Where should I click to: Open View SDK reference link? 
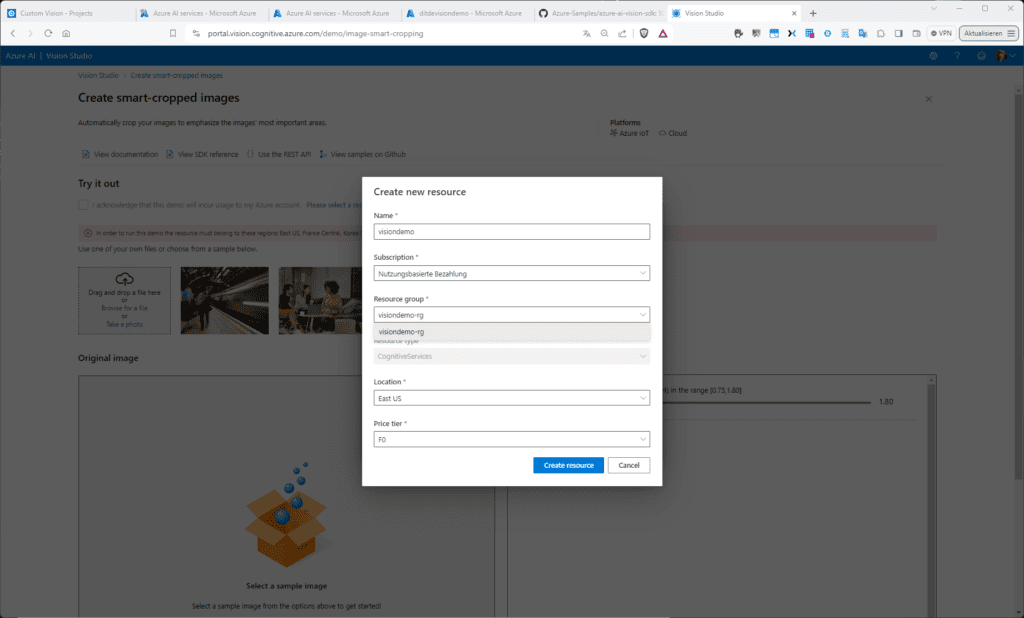pos(202,155)
